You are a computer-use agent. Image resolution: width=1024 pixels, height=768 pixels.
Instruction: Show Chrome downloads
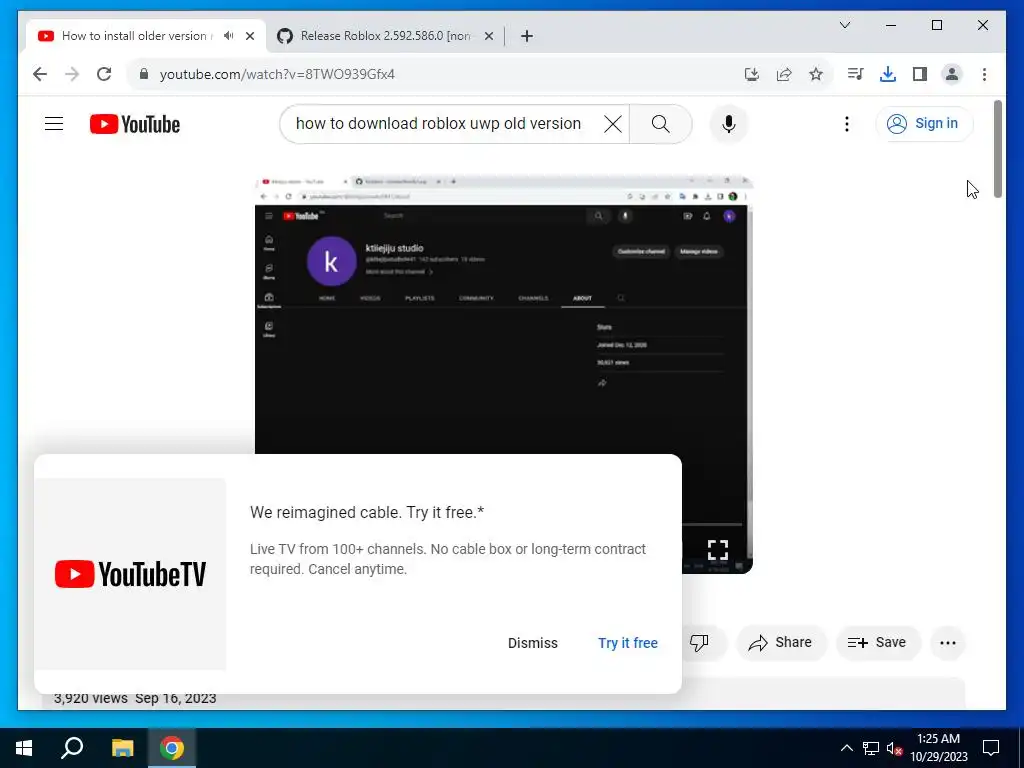pos(888,74)
